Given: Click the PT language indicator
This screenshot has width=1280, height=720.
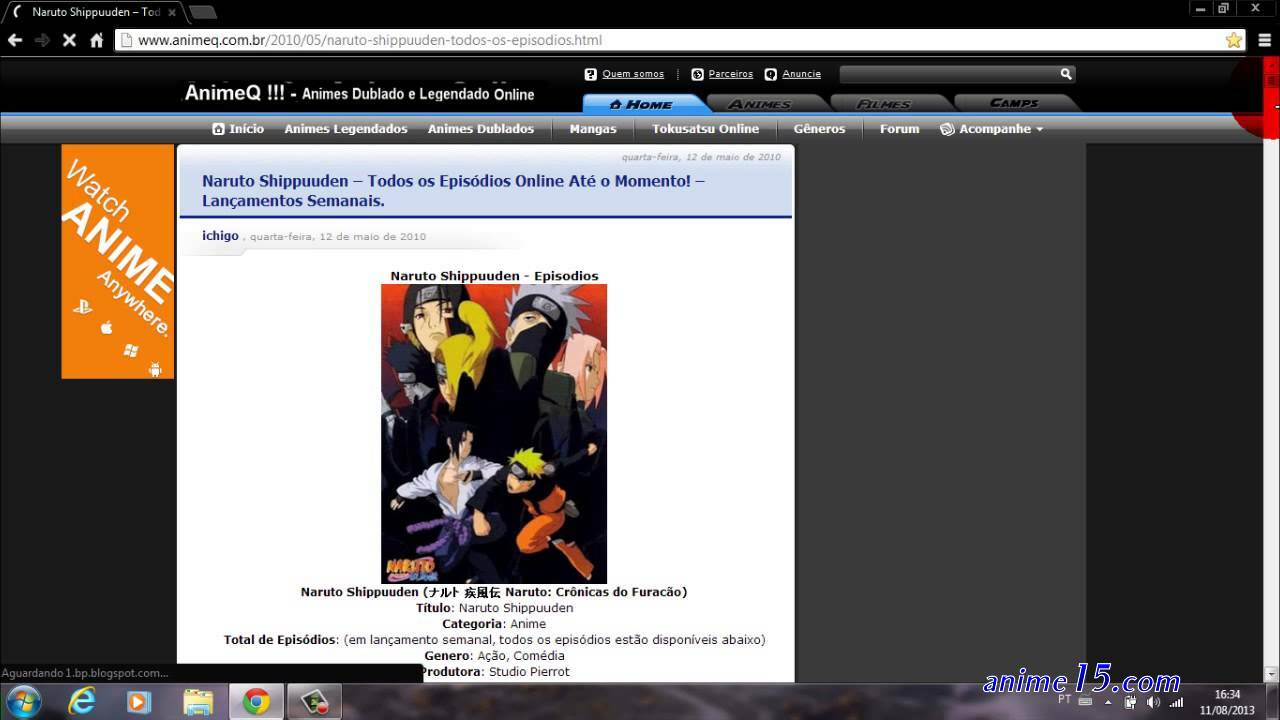Looking at the screenshot, I should [1064, 700].
